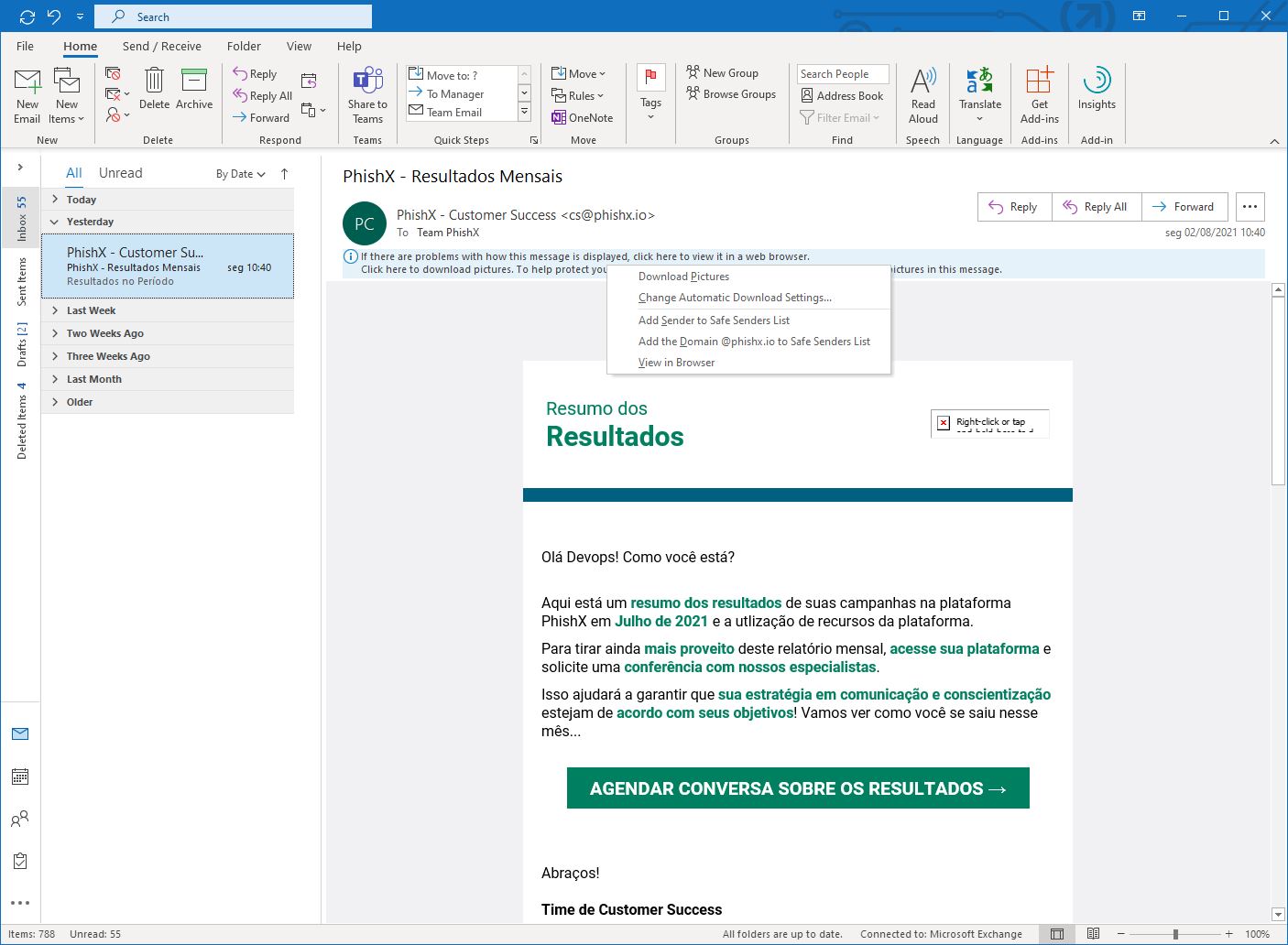Click the message info icon in infobar
The image size is (1288, 945).
point(350,256)
